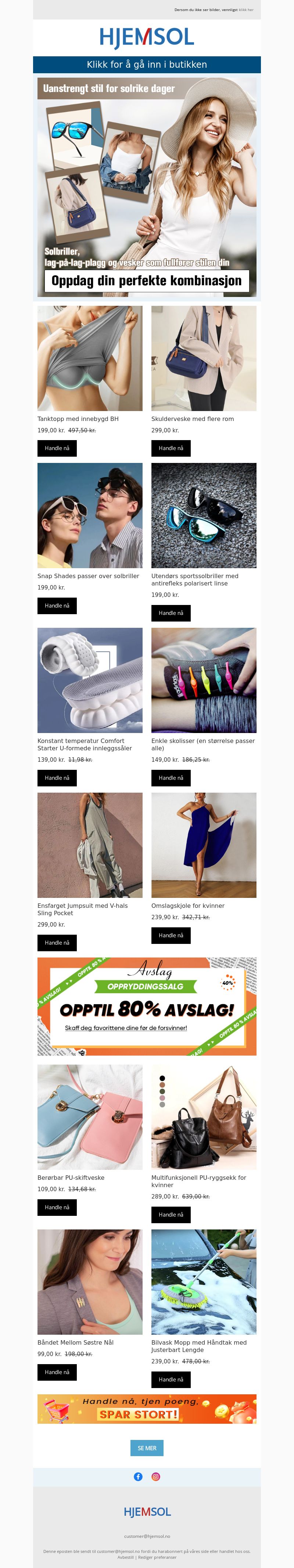Screen dimensions: 294x1568
Task: Open the Berørbar PU-skiftveske image
Action: (90, 1117)
